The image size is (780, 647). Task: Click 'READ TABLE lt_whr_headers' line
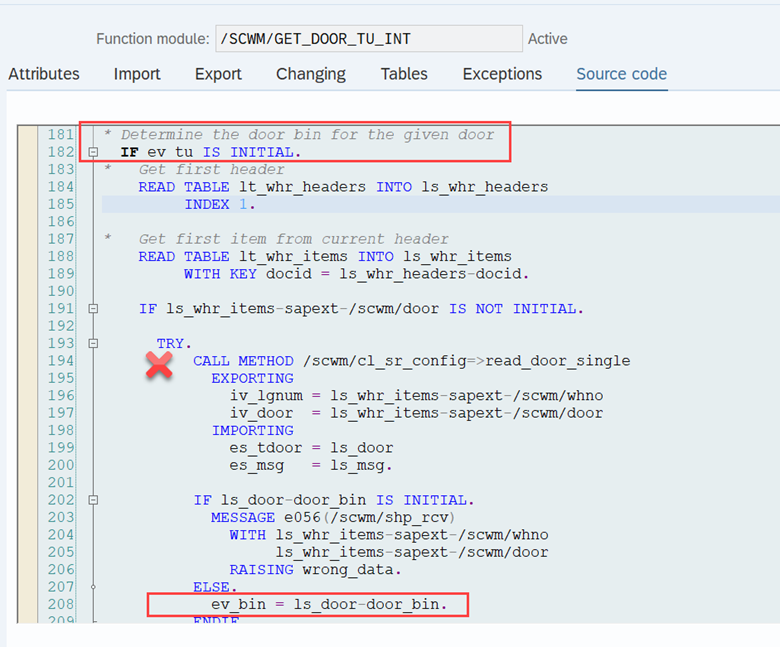point(343,187)
